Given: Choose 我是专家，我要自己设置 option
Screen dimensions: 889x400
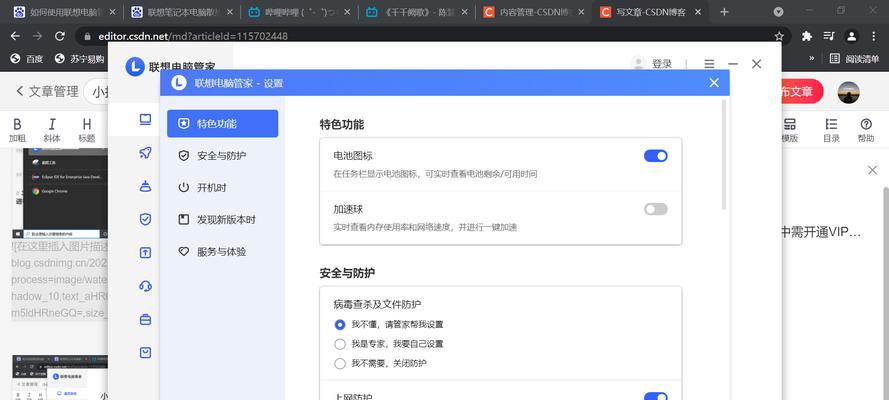Looking at the screenshot, I should (x=389, y=344).
